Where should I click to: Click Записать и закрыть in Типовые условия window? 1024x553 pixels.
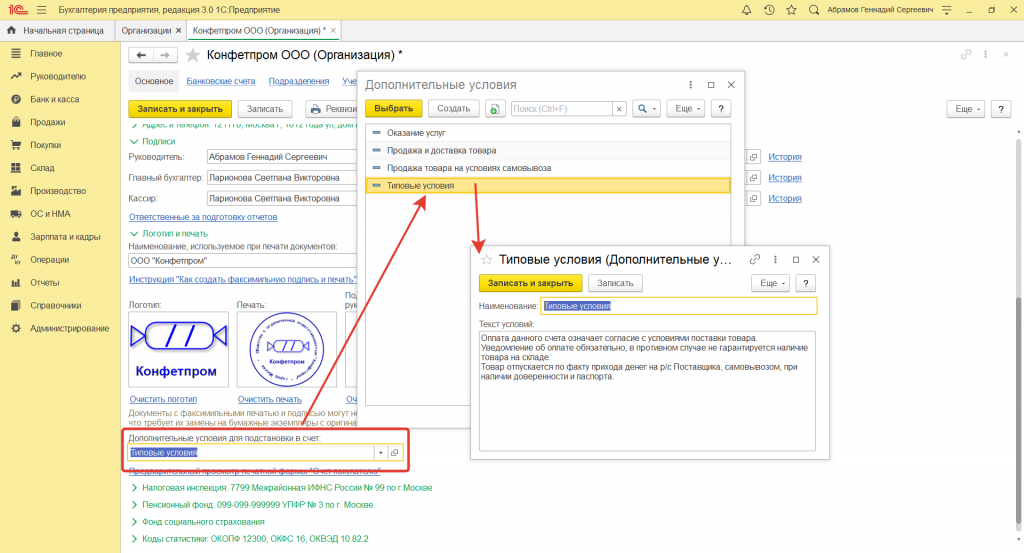(530, 283)
